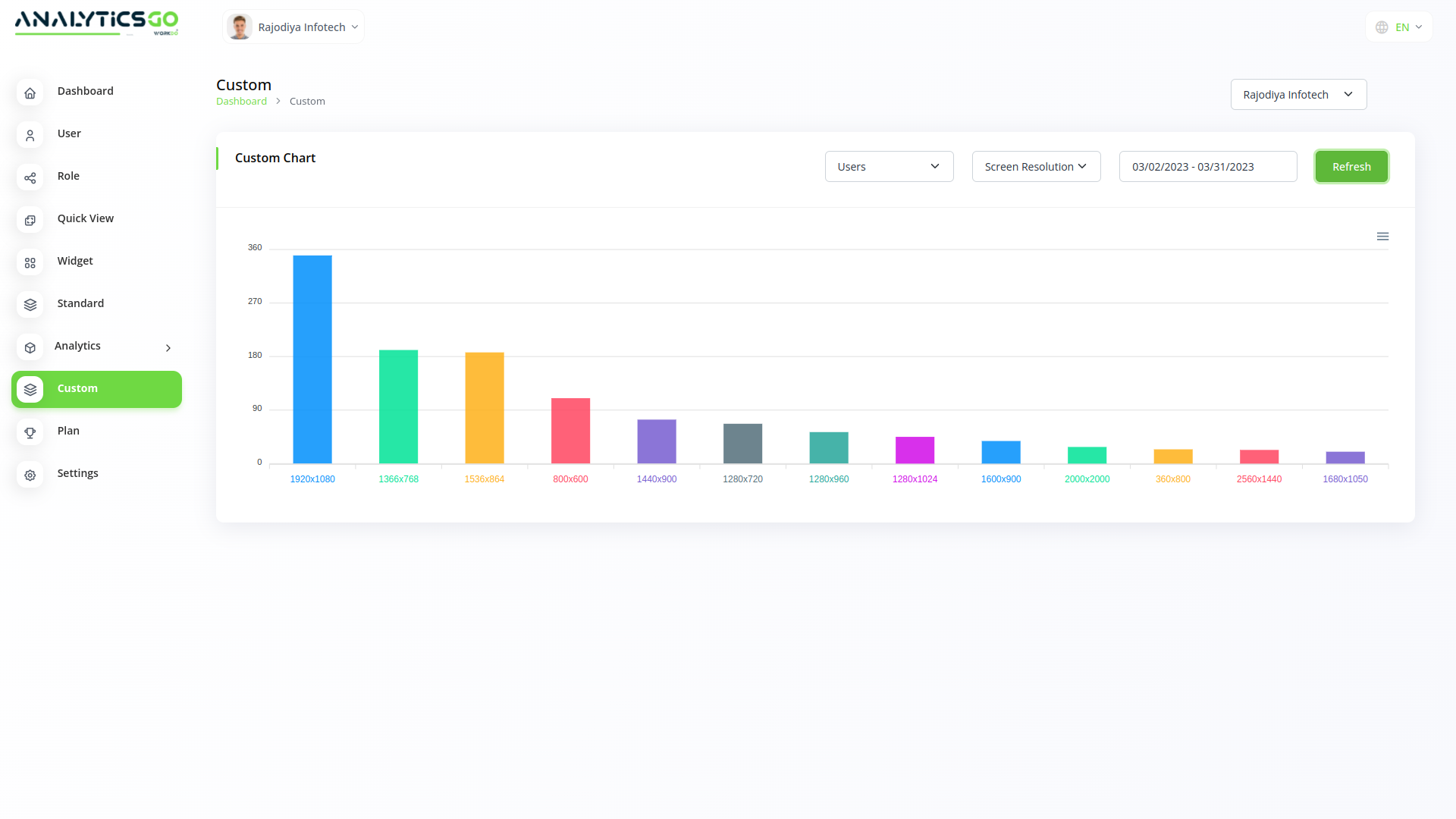Image resolution: width=1456 pixels, height=819 pixels.
Task: Open the Rajodiya Infotech site selector dropdown
Action: (x=1298, y=95)
